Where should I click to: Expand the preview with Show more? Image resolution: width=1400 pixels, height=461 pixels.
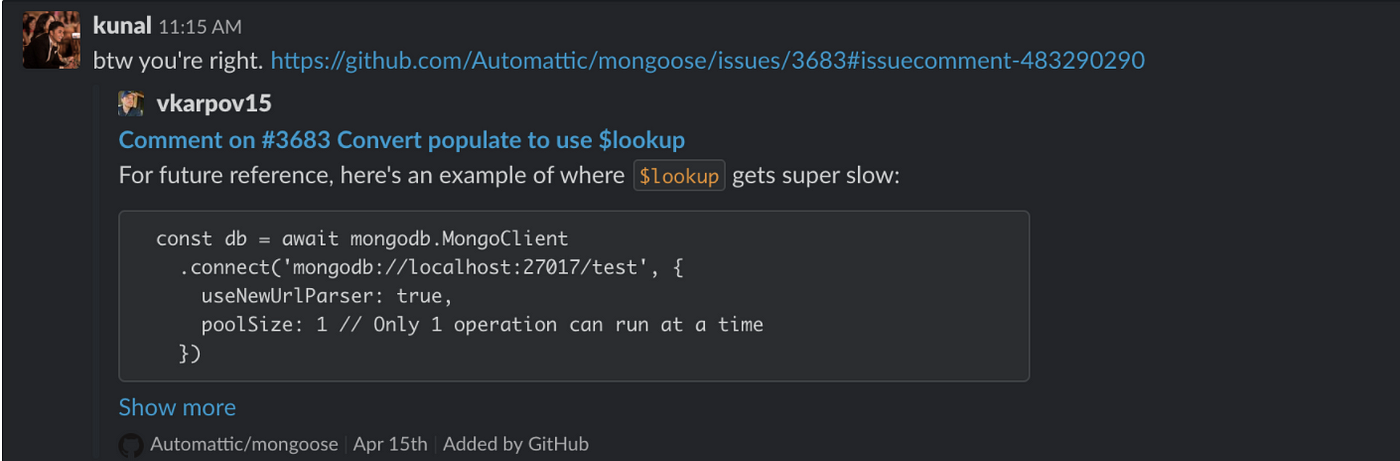pos(177,407)
